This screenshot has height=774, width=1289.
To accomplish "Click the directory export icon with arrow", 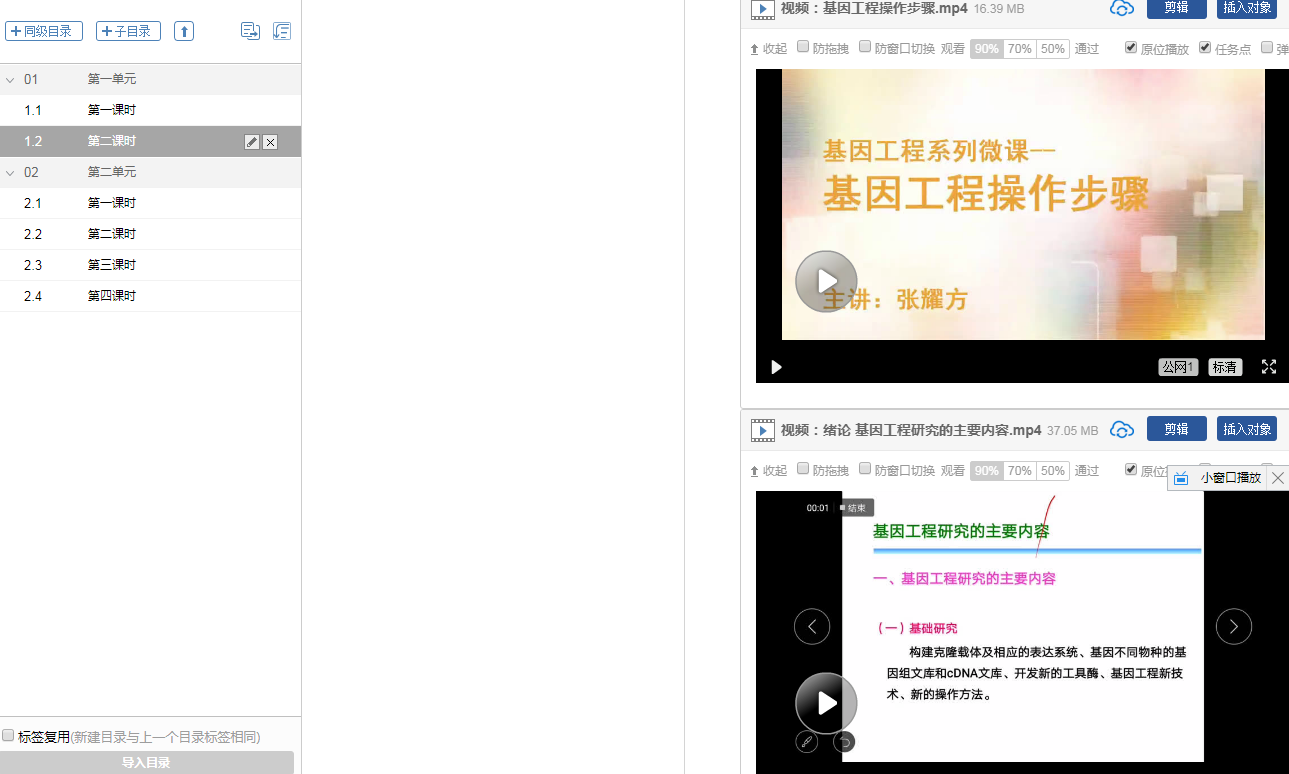I will 251,31.
